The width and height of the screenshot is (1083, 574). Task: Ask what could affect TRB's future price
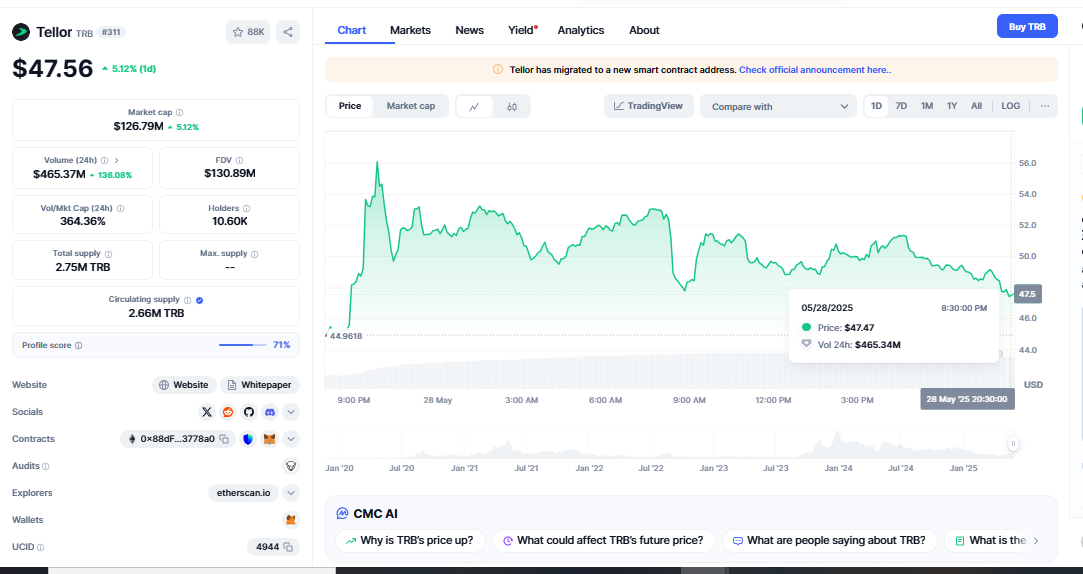[x=604, y=541]
